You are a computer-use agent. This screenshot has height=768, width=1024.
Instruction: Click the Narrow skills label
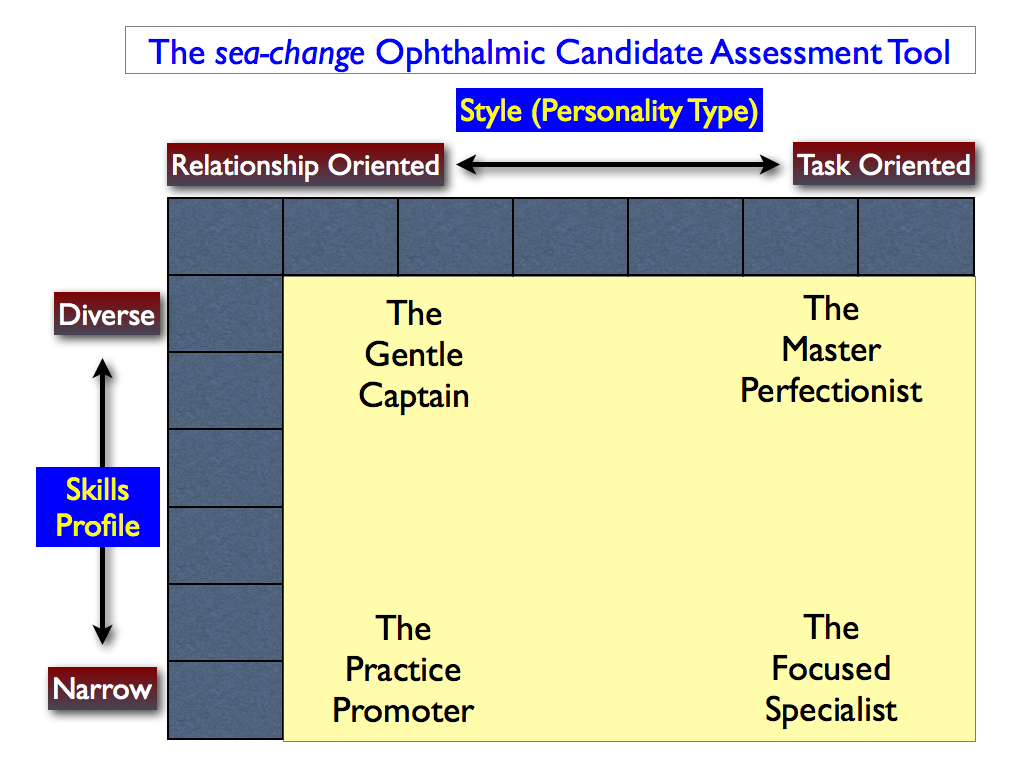[x=103, y=688]
